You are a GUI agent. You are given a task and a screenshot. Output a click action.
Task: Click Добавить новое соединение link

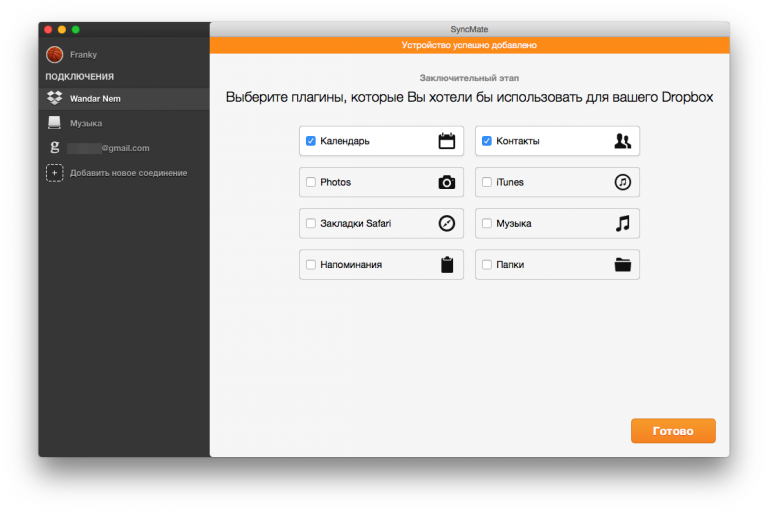click(128, 173)
